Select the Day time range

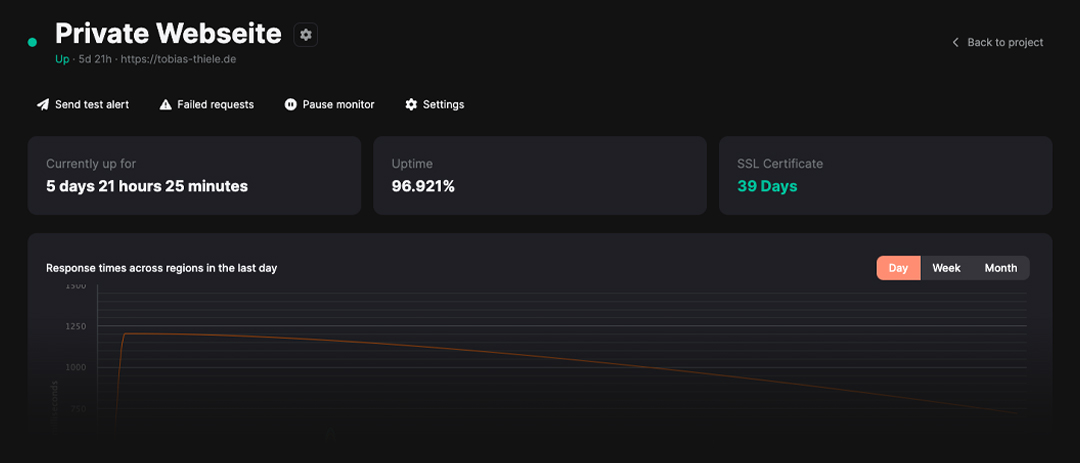coord(898,268)
